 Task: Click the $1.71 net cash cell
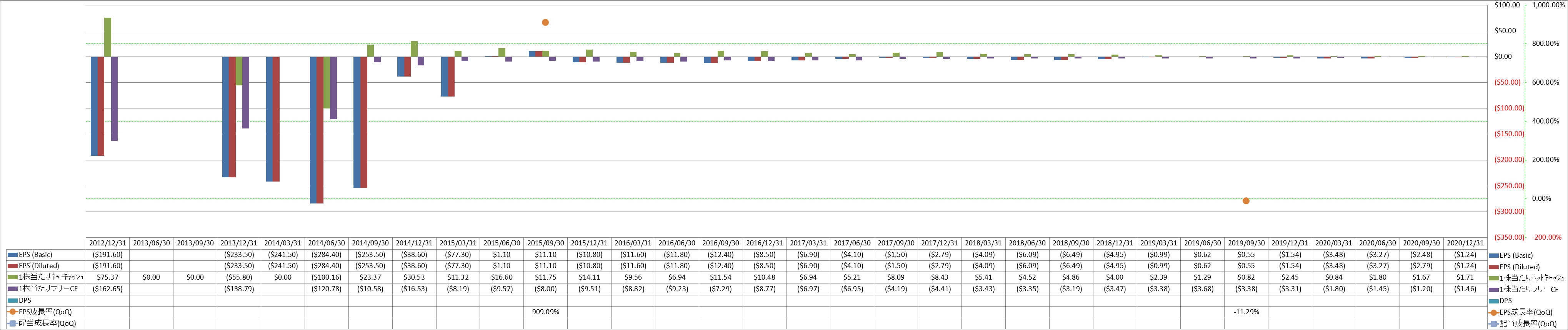pos(1465,277)
